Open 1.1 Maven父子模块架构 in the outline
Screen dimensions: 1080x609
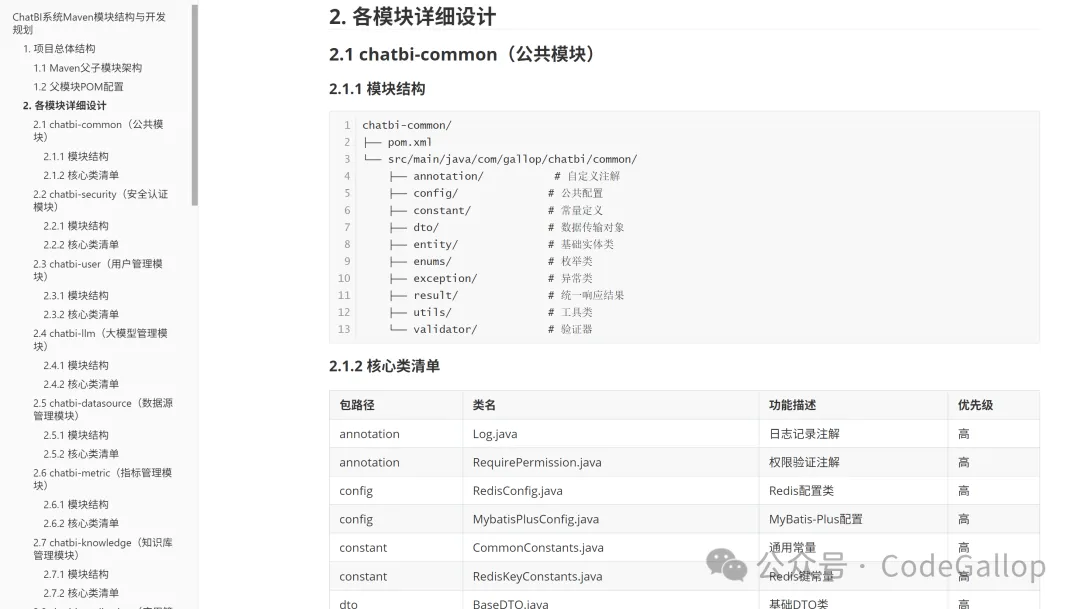[87, 68]
